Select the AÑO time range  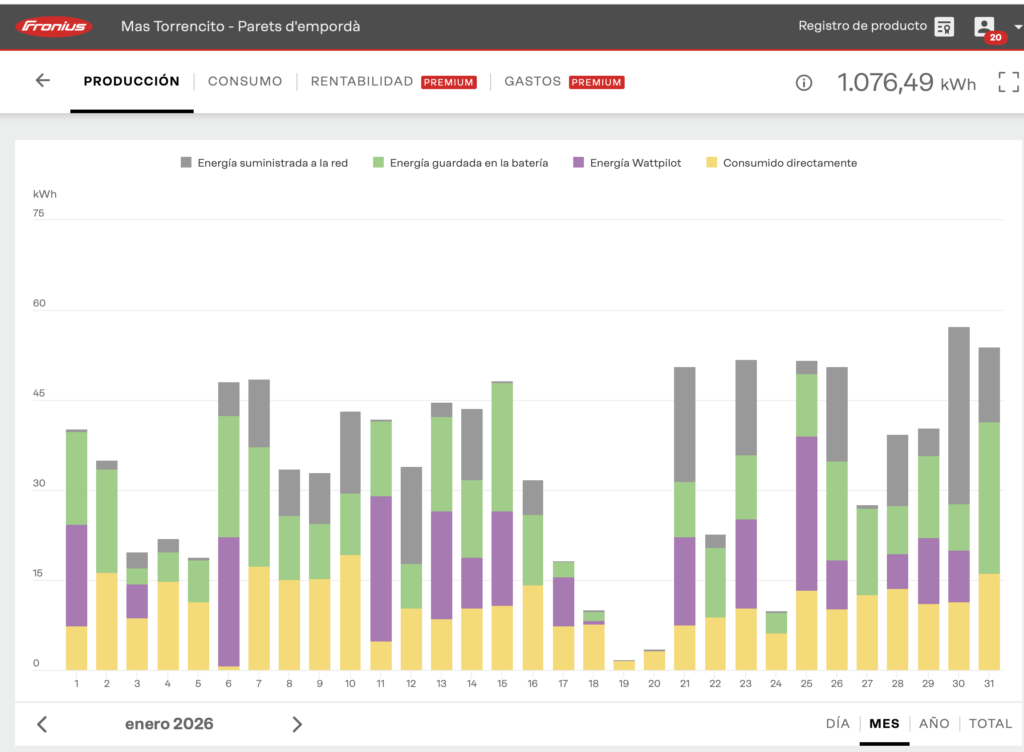pyautogui.click(x=933, y=723)
